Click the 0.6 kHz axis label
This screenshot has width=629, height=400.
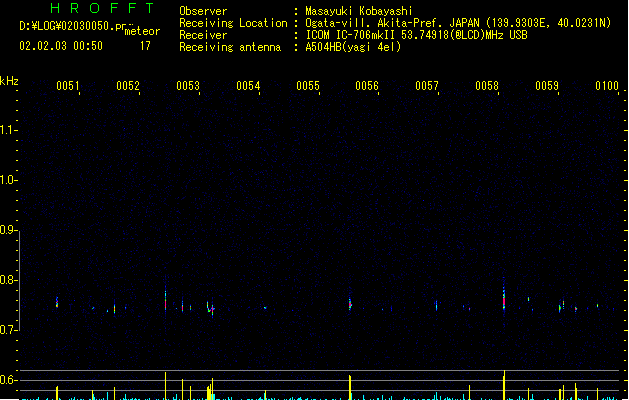click(x=8, y=380)
